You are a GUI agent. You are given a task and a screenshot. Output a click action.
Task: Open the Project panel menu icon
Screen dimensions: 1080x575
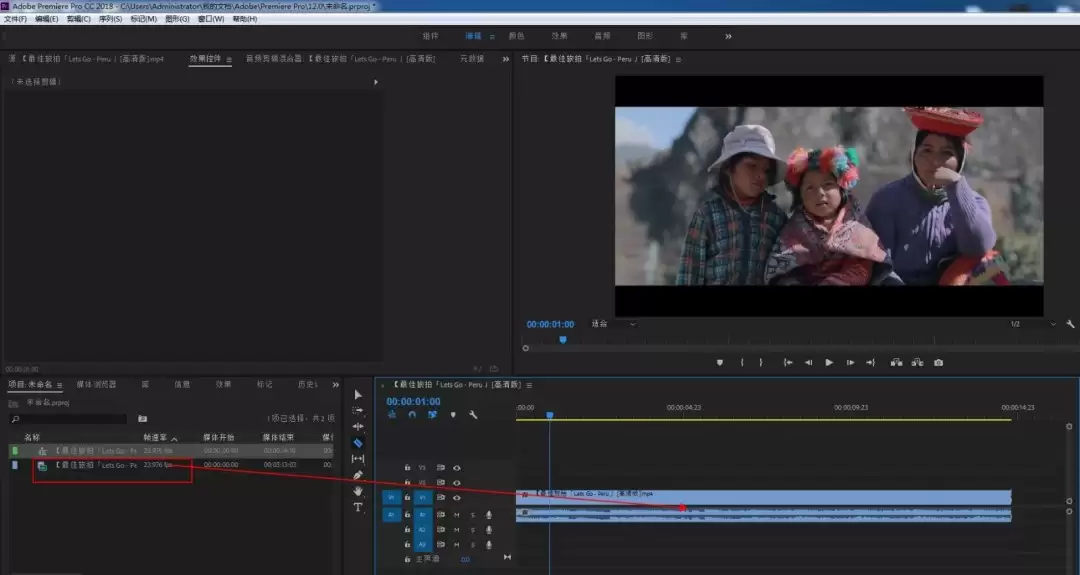tap(59, 385)
